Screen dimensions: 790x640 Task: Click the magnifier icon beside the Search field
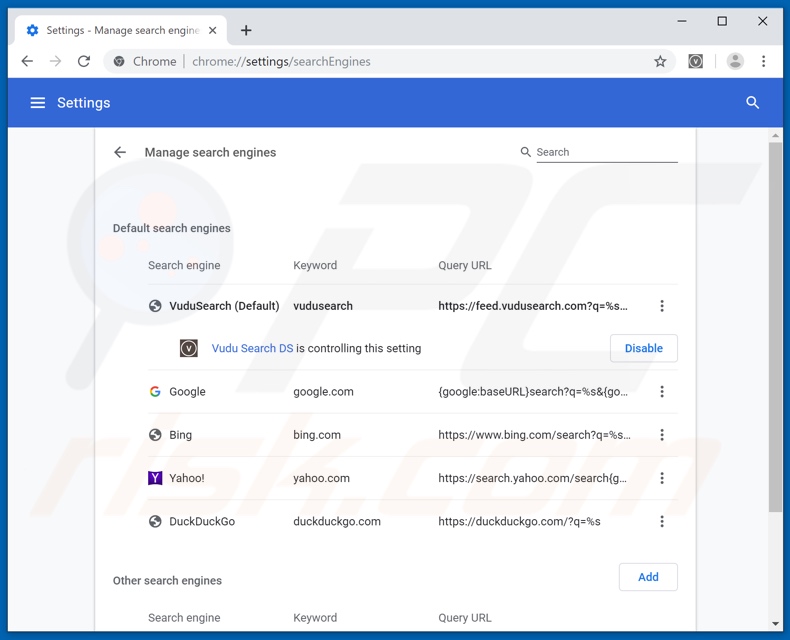(x=525, y=152)
